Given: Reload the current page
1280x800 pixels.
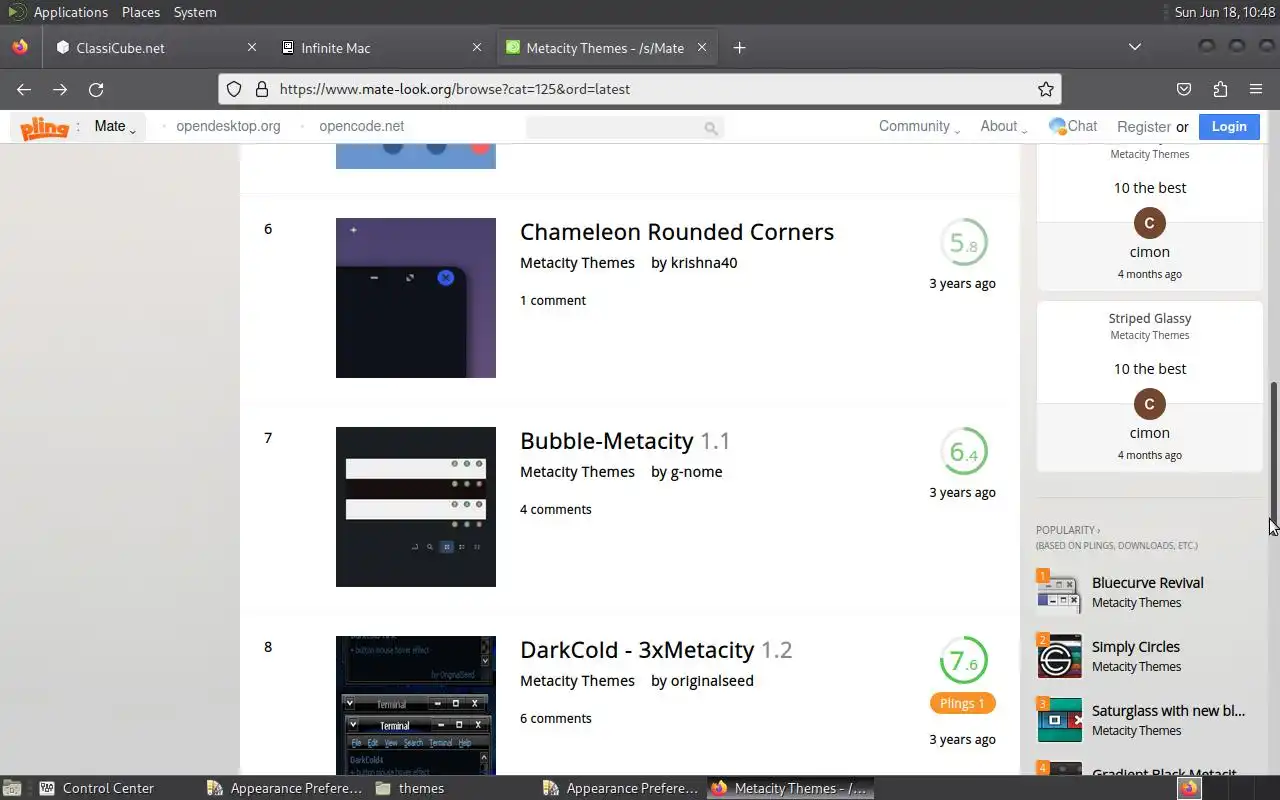Looking at the screenshot, I should pyautogui.click(x=96, y=89).
